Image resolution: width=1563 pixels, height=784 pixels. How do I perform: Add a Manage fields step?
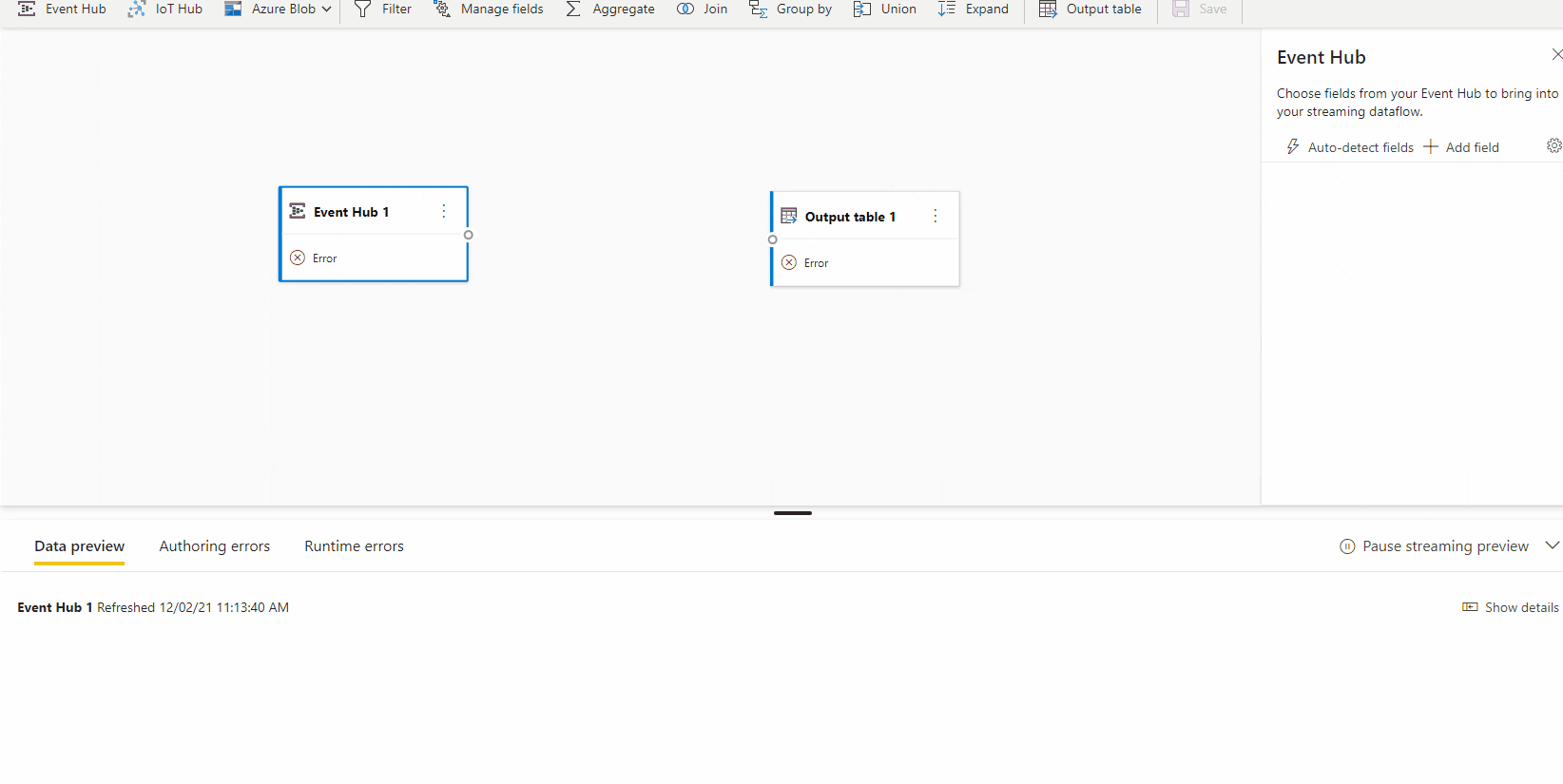[489, 10]
